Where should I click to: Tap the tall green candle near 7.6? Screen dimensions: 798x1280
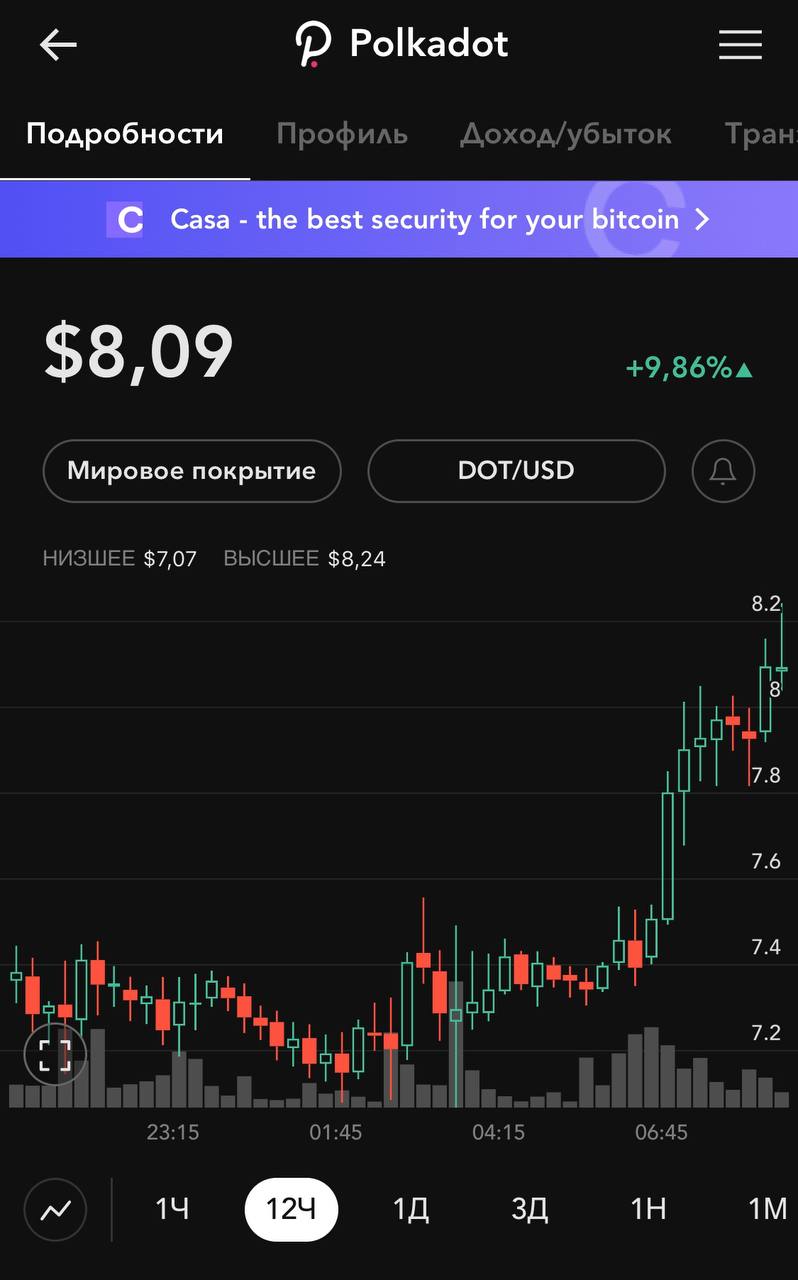(668, 855)
